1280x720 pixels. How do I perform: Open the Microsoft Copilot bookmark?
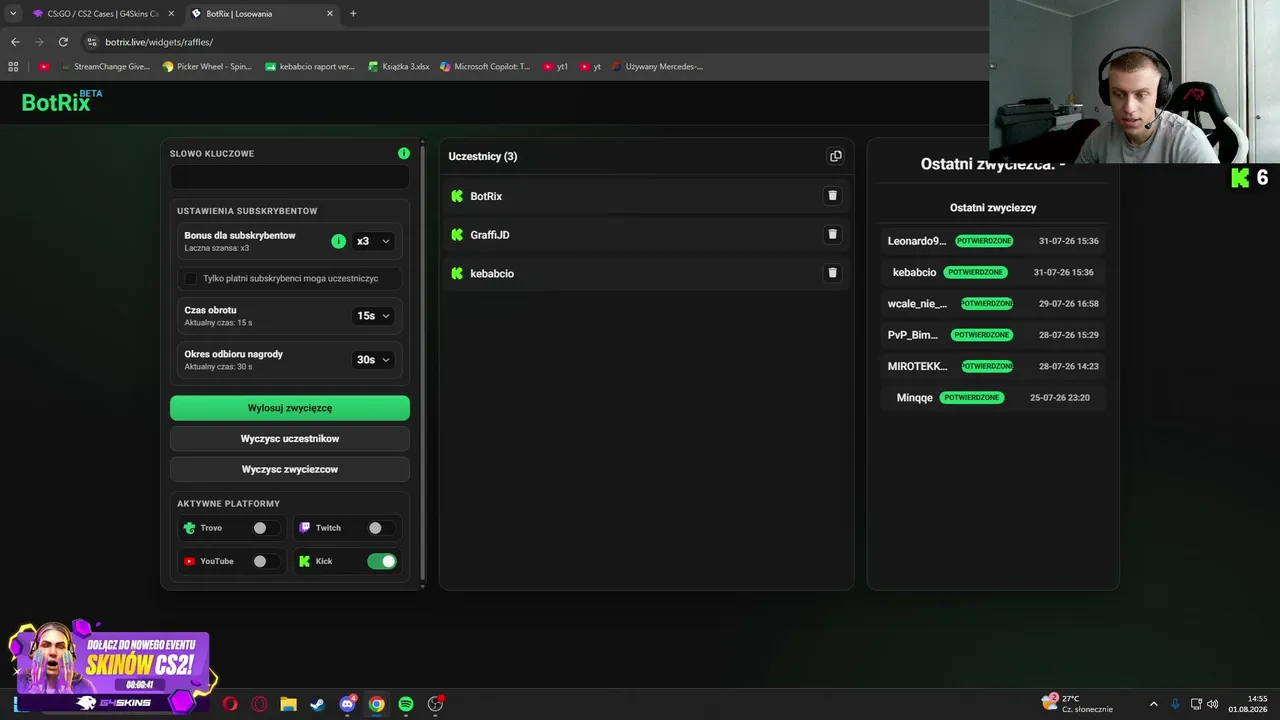[485, 67]
